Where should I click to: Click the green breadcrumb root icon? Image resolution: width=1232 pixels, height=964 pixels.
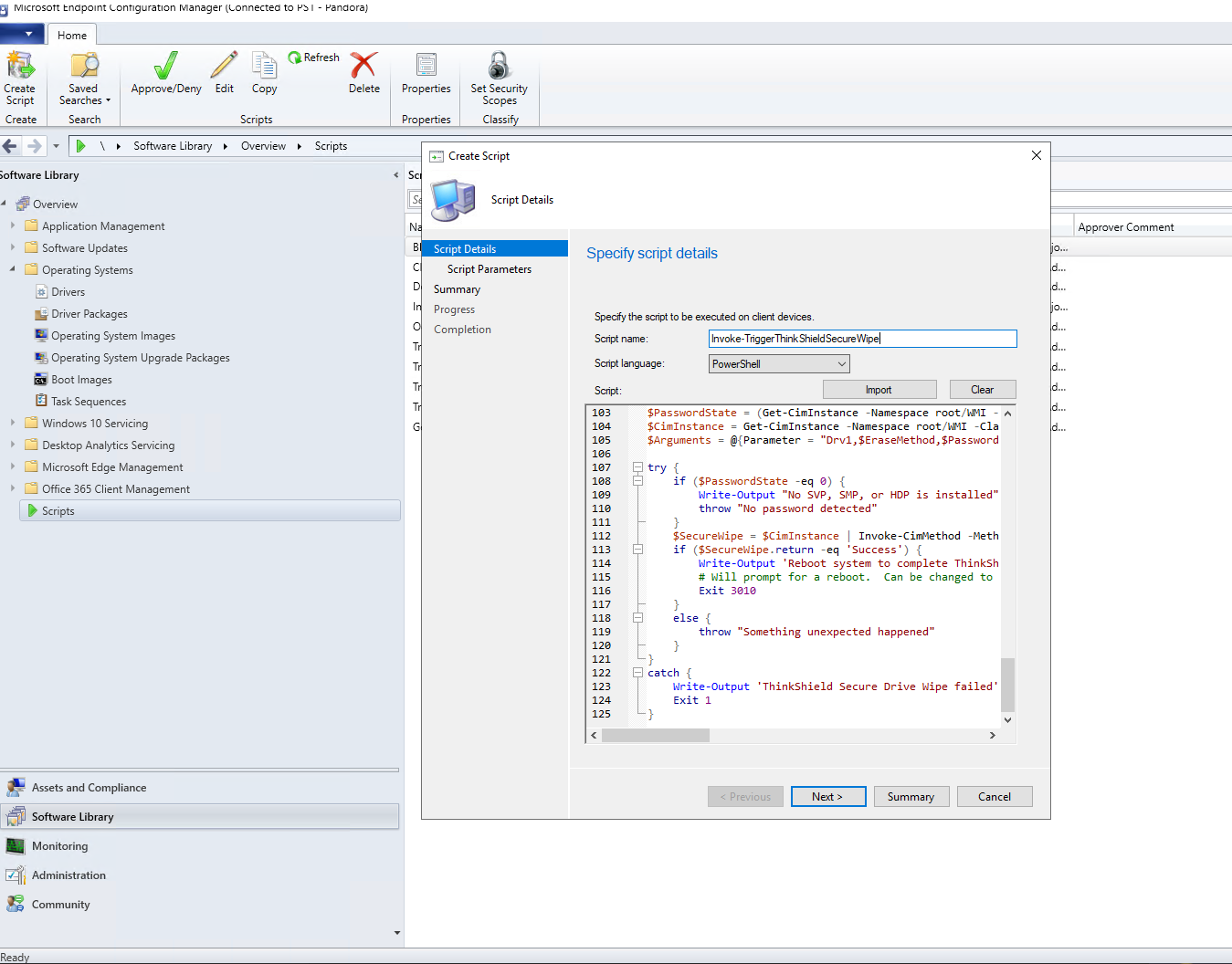80,146
